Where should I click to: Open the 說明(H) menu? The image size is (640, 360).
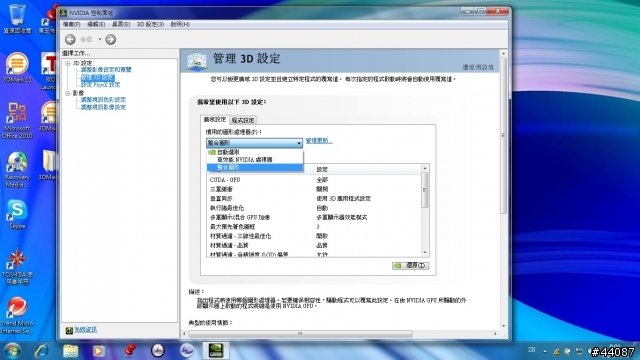180,24
